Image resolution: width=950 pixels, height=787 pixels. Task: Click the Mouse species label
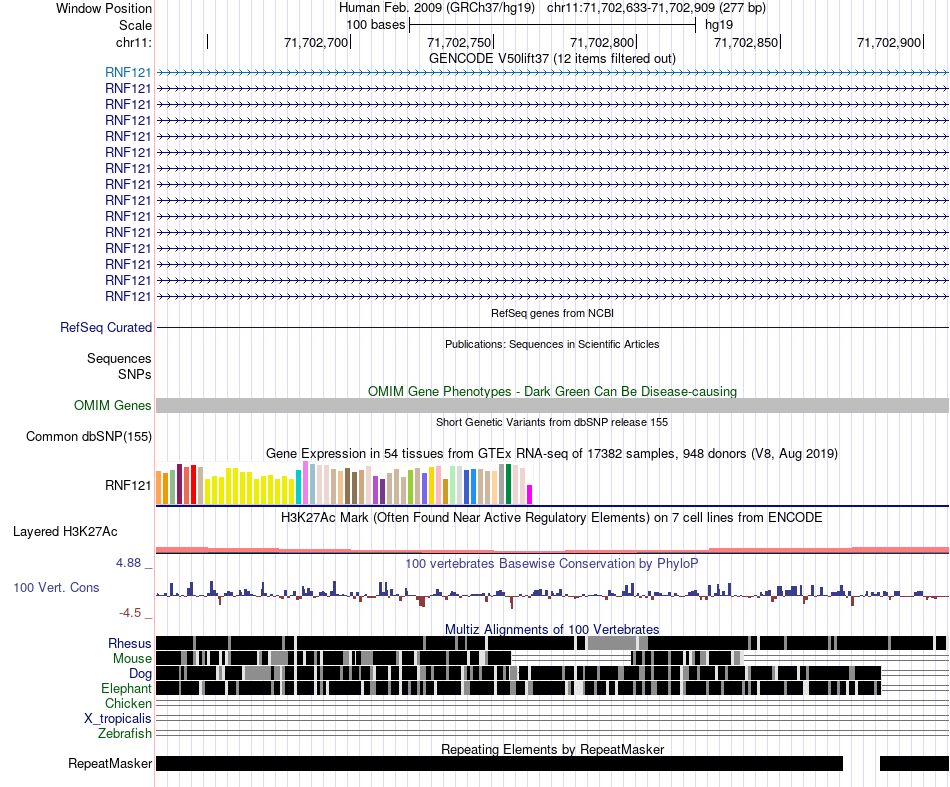(x=132, y=659)
